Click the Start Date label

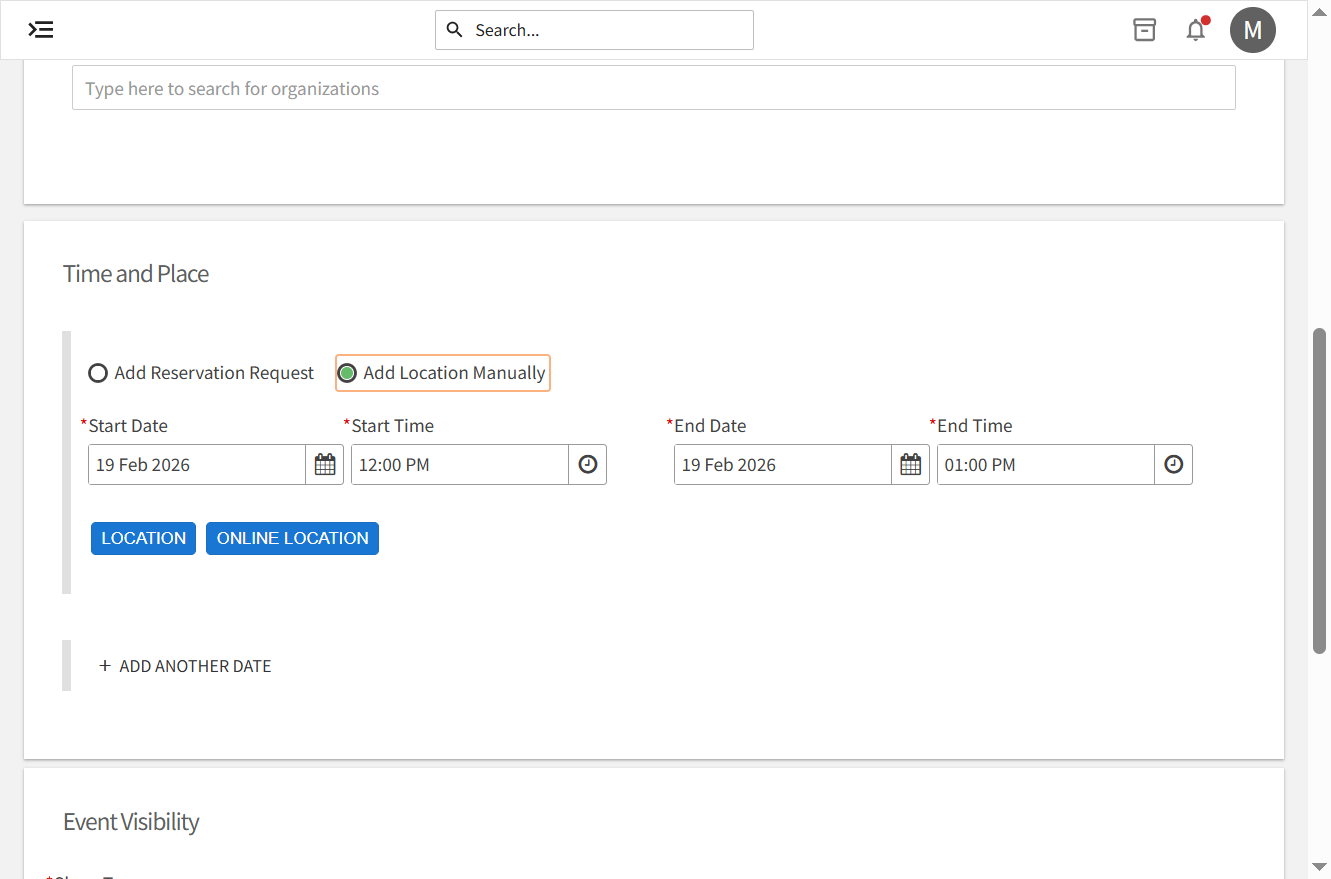point(128,426)
